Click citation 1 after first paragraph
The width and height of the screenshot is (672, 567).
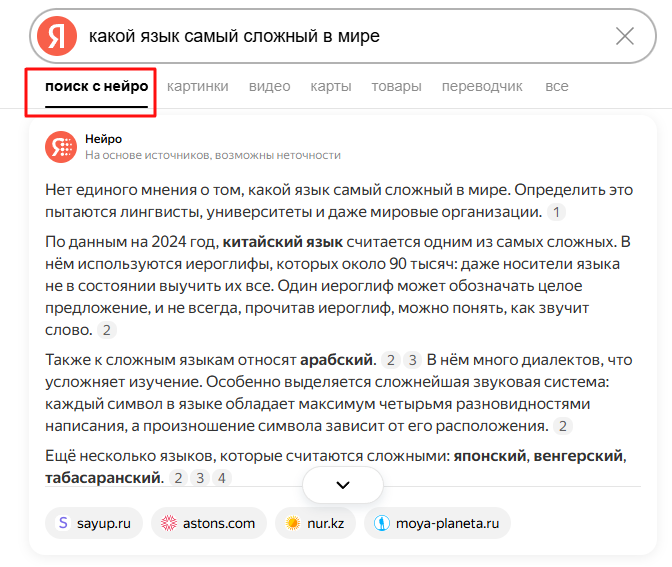point(557,212)
